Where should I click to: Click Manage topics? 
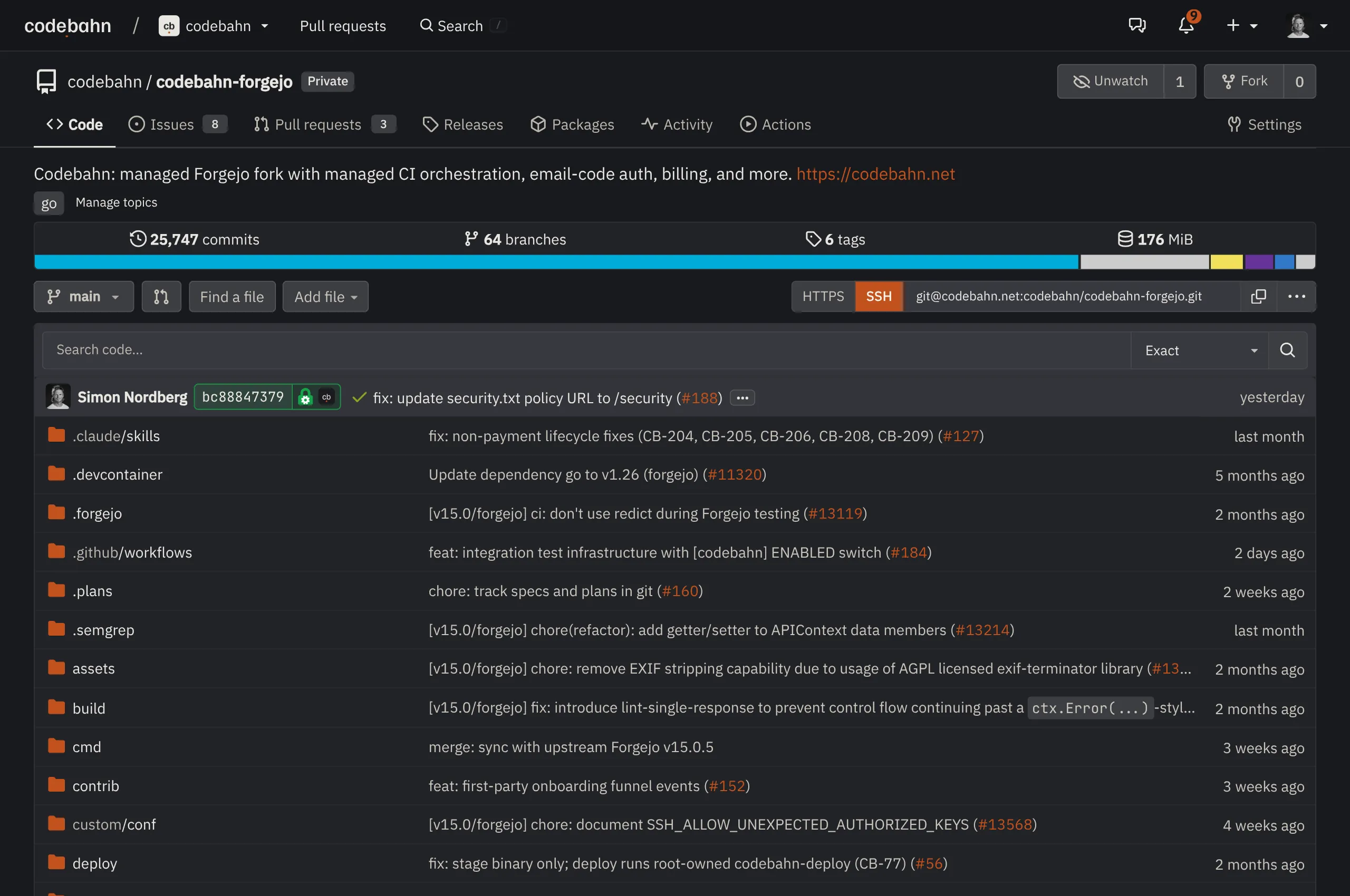point(116,202)
